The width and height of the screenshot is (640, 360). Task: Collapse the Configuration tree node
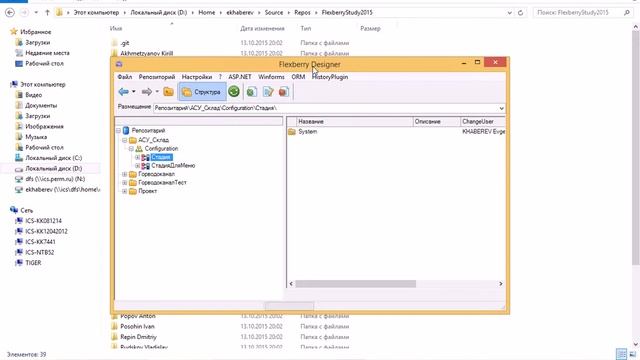pos(131,149)
